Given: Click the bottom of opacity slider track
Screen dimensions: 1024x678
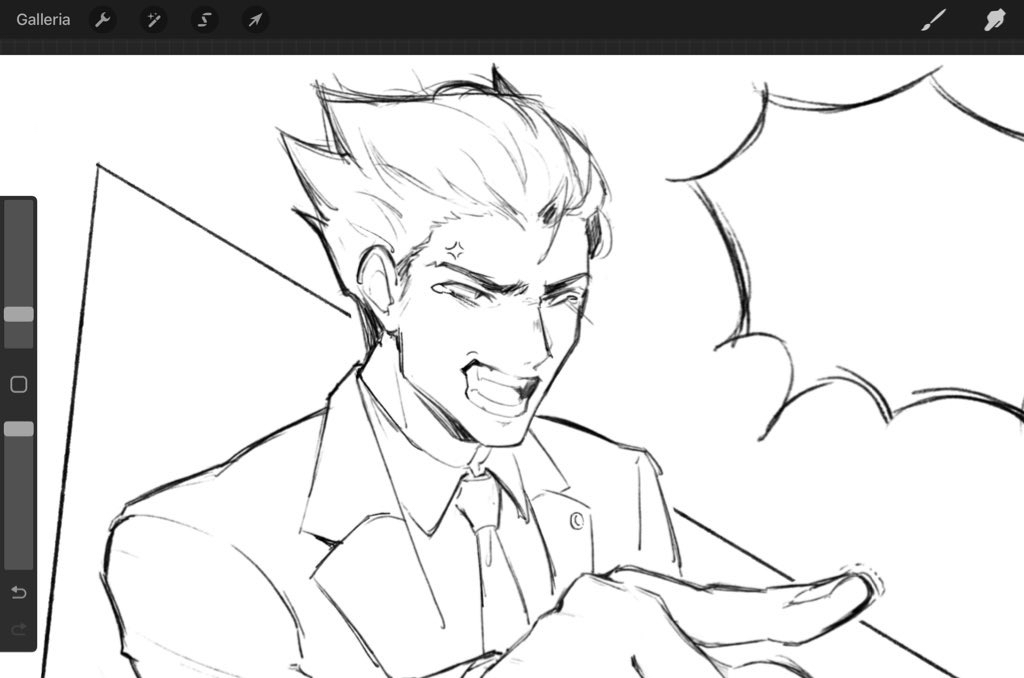Looking at the screenshot, I should [x=19, y=562].
